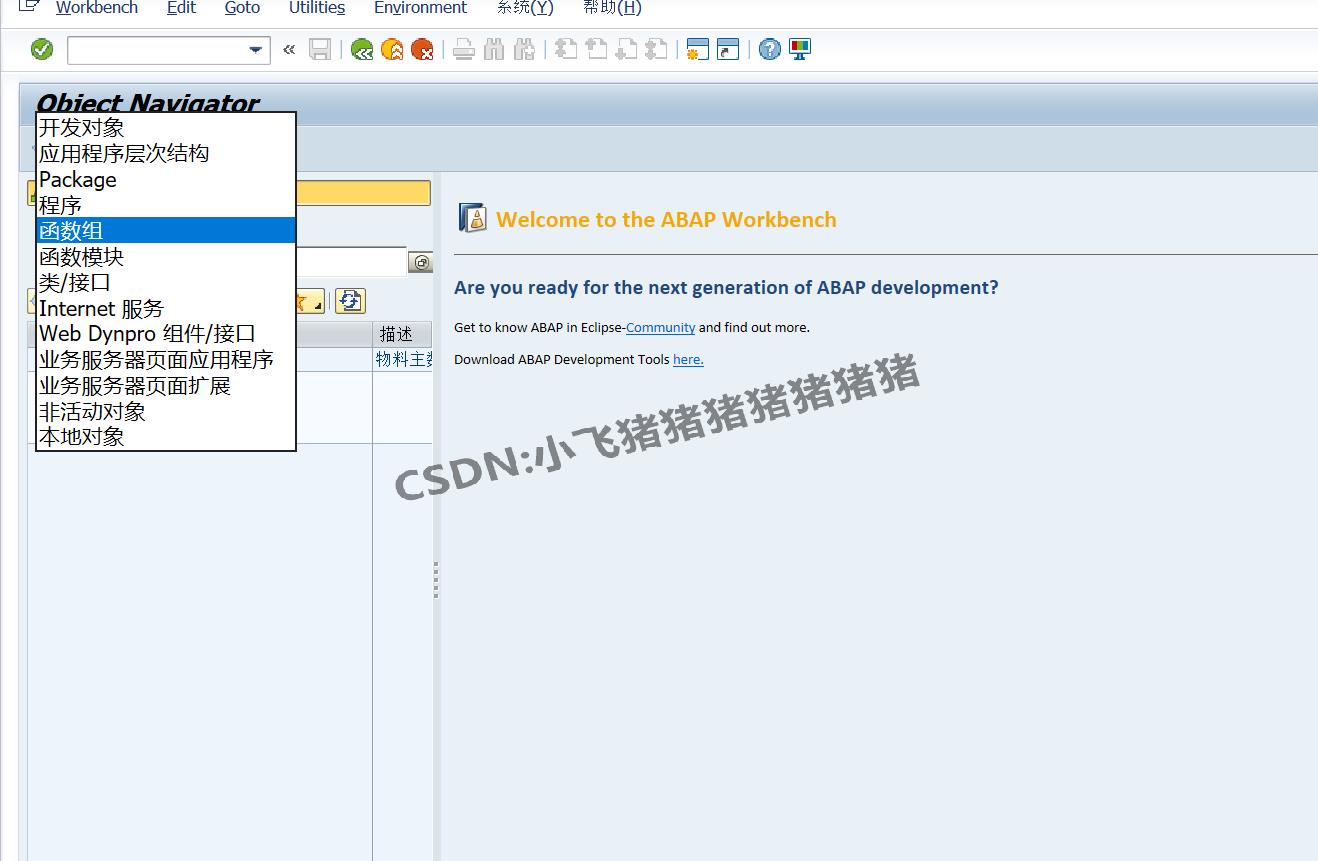Choose 本地对象 from the list
Screen dimensions: 1318x861
click(166, 437)
